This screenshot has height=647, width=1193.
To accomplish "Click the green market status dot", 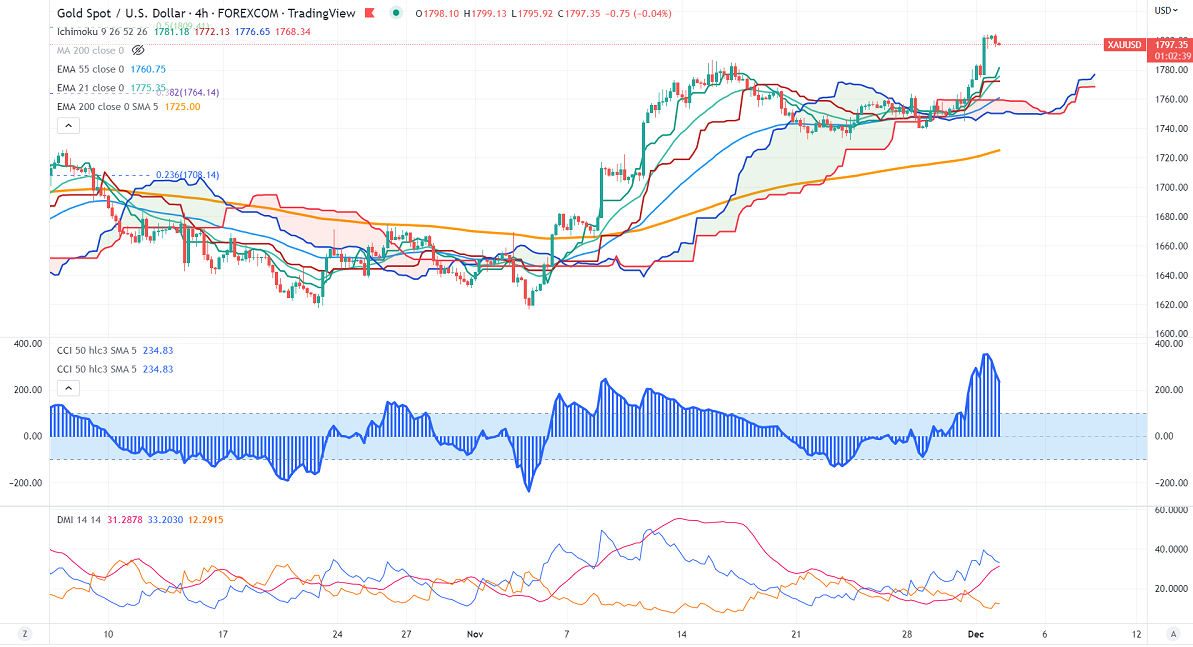I will [x=396, y=13].
